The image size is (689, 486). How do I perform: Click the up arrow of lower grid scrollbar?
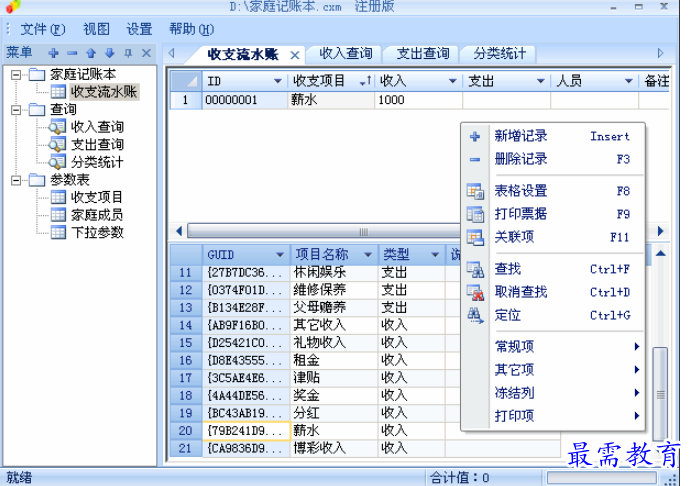coord(660,254)
